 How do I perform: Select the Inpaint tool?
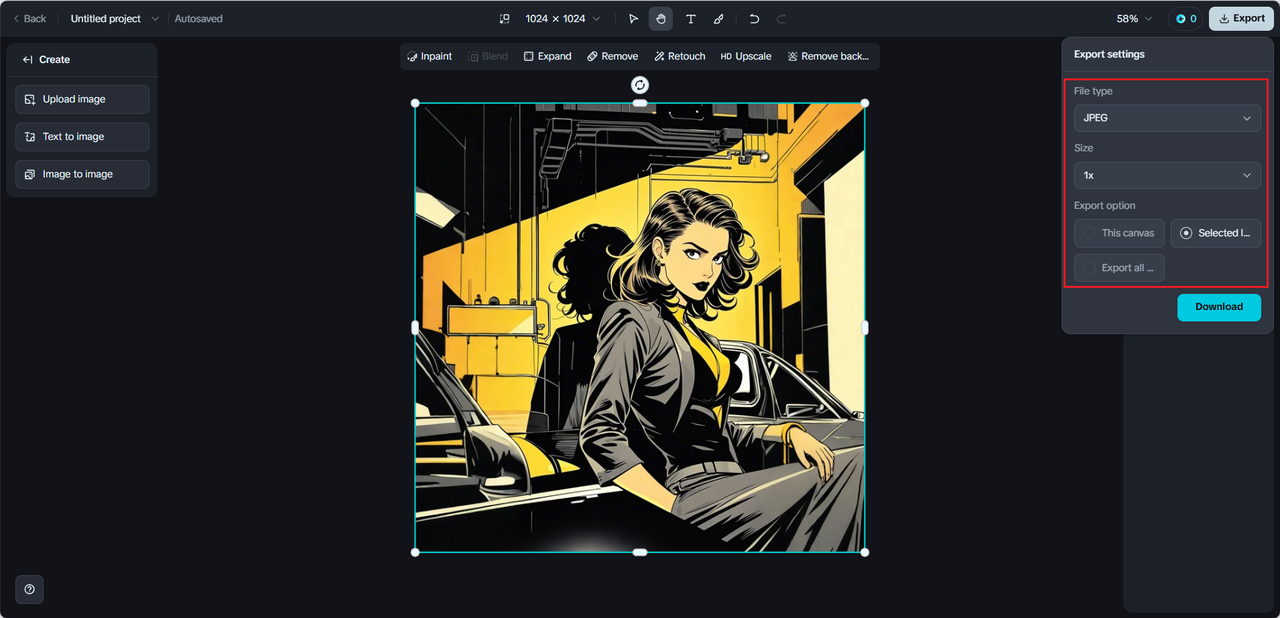click(x=430, y=57)
